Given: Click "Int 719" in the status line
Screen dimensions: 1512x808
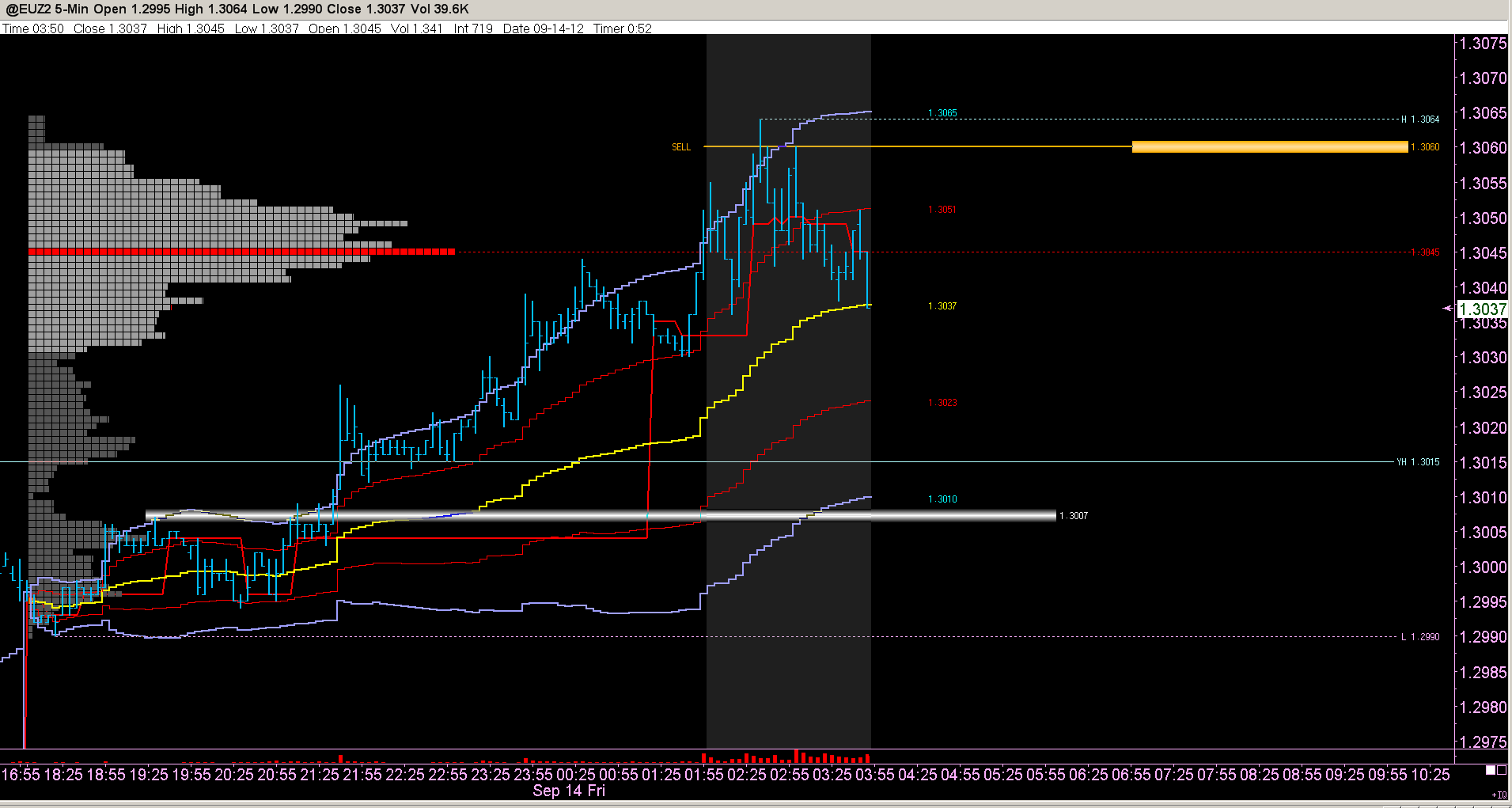Looking at the screenshot, I should click(x=473, y=28).
